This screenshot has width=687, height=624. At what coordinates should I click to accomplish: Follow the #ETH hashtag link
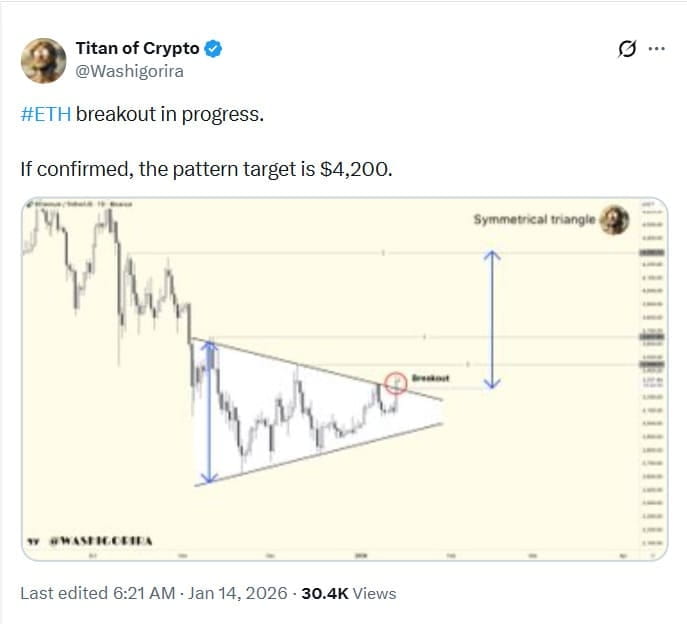click(46, 114)
